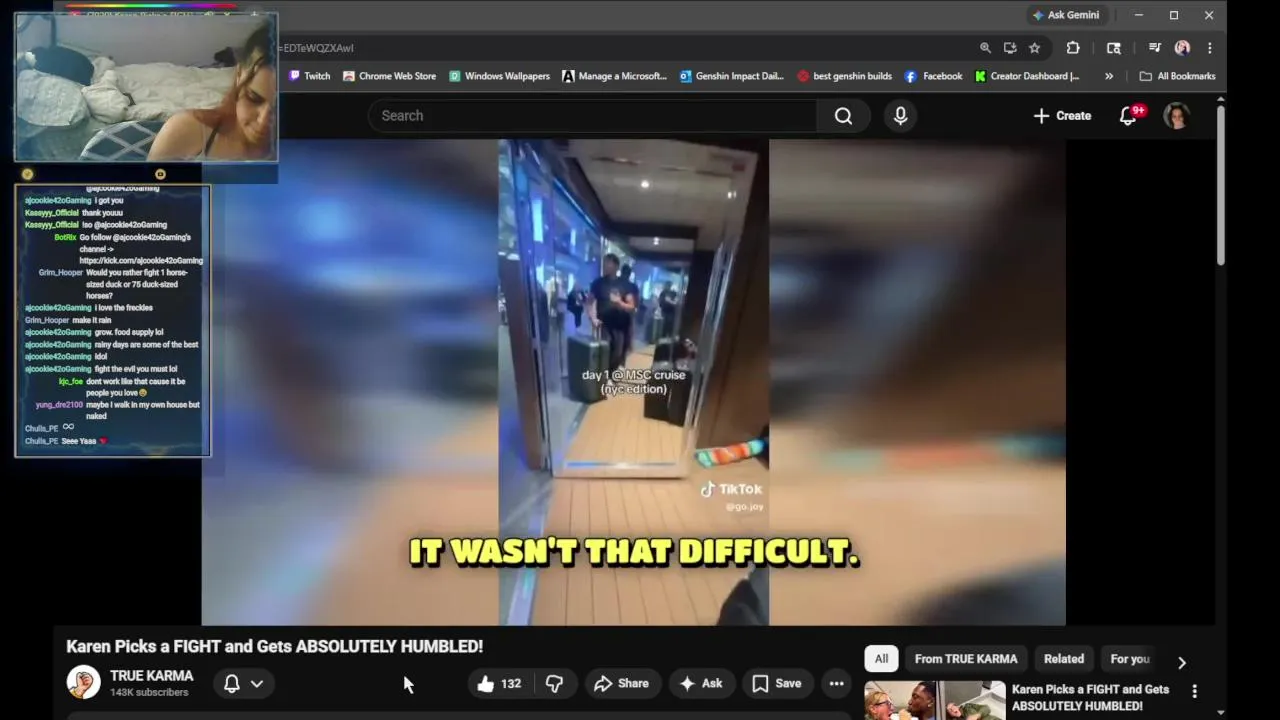The width and height of the screenshot is (1280, 720).
Task: Click the video player to pause
Action: click(633, 381)
